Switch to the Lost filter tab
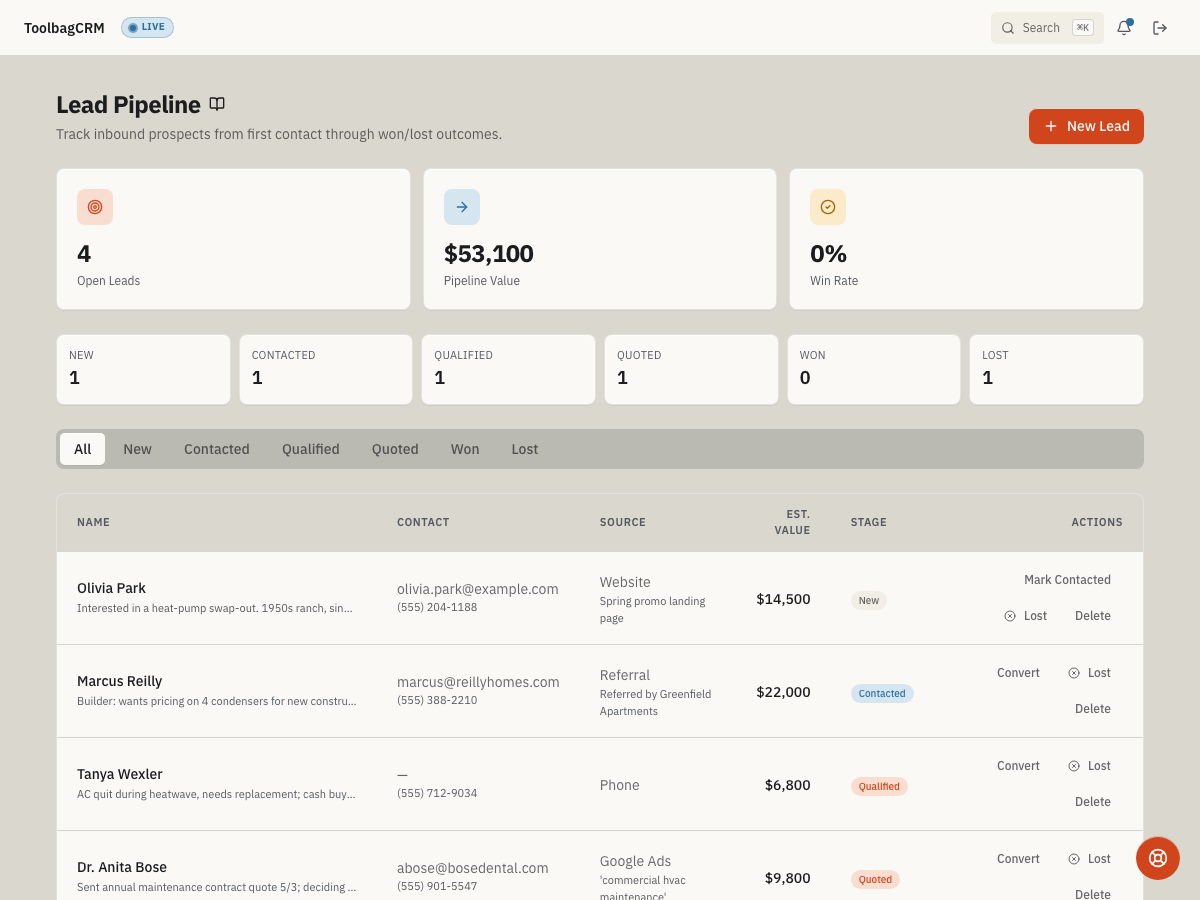The image size is (1200, 900). [x=525, y=449]
